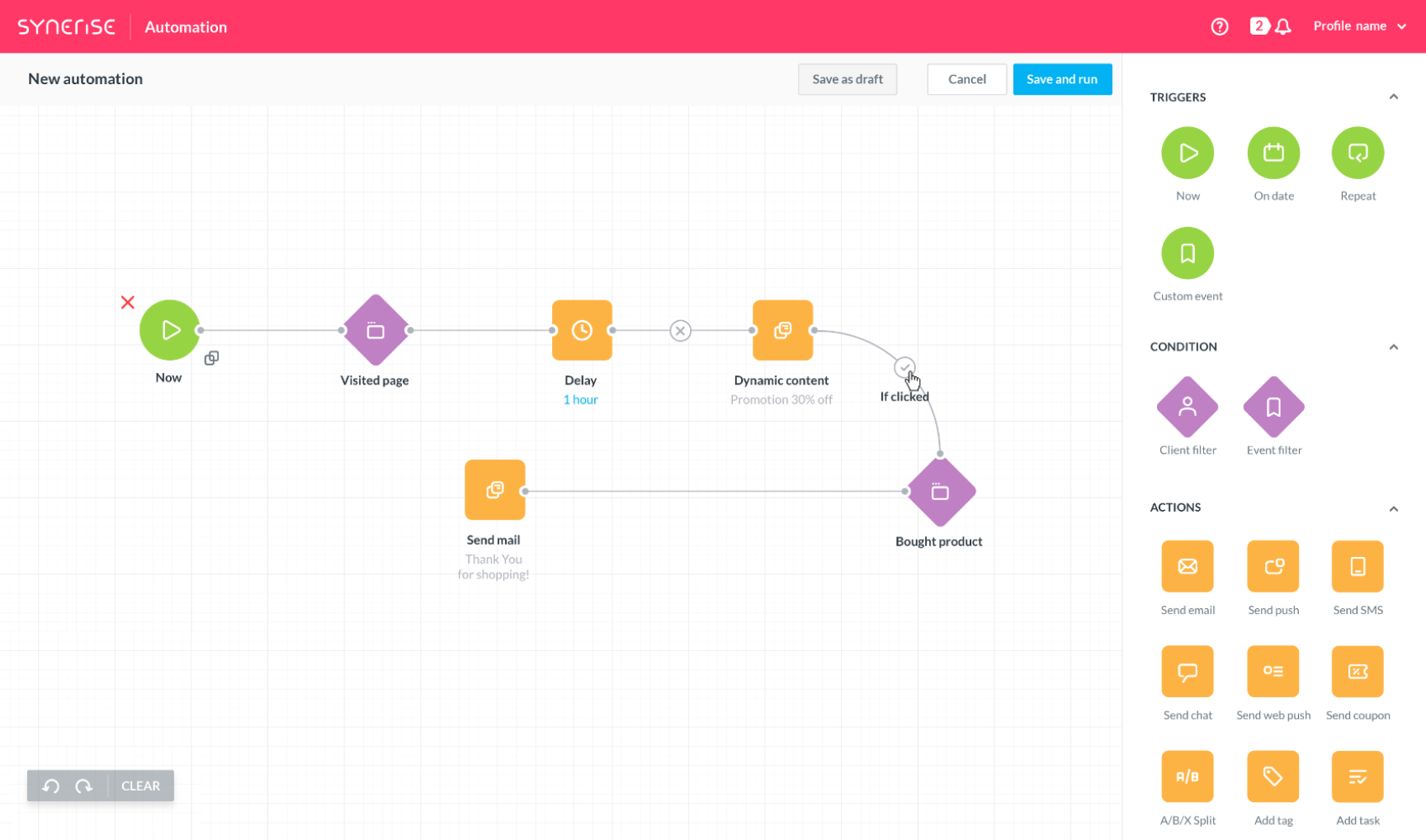Choose the Add tag action
The width and height of the screenshot is (1426, 840).
coord(1273,776)
